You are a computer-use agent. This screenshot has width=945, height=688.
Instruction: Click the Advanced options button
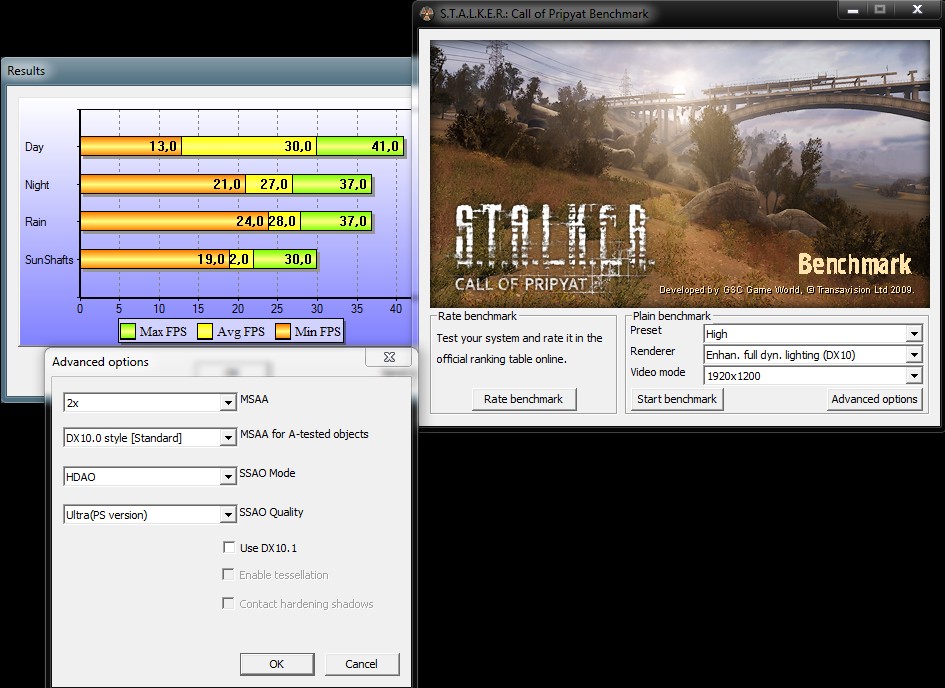874,399
